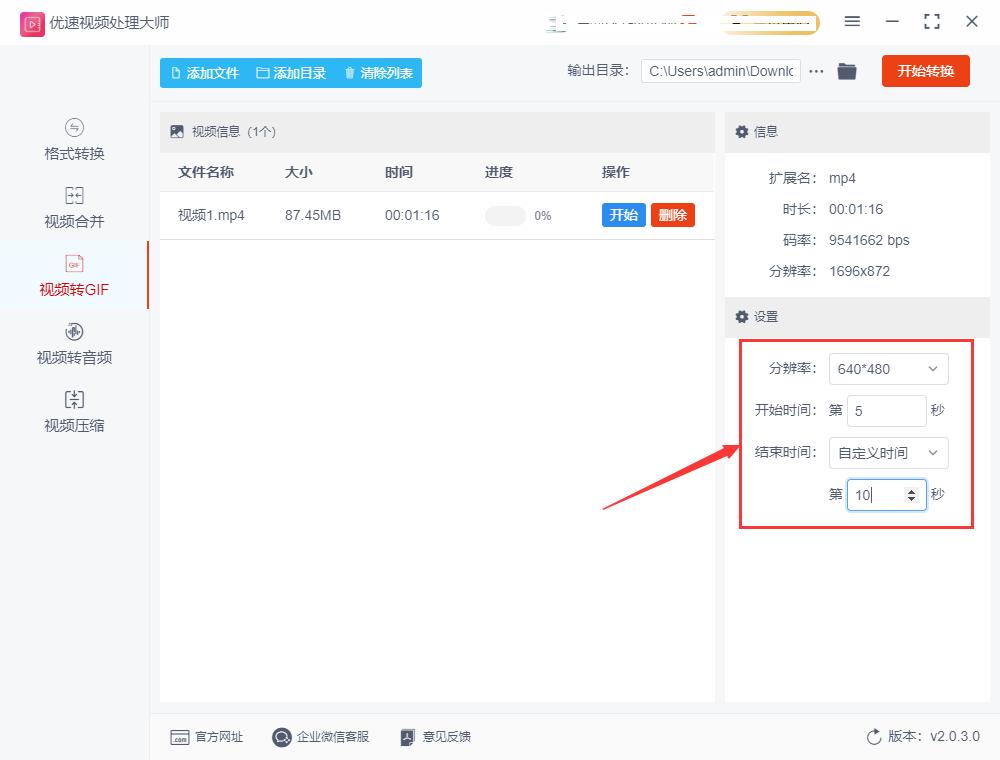The width and height of the screenshot is (1000, 760).
Task: Open the app hamburger menu
Action: coord(852,20)
